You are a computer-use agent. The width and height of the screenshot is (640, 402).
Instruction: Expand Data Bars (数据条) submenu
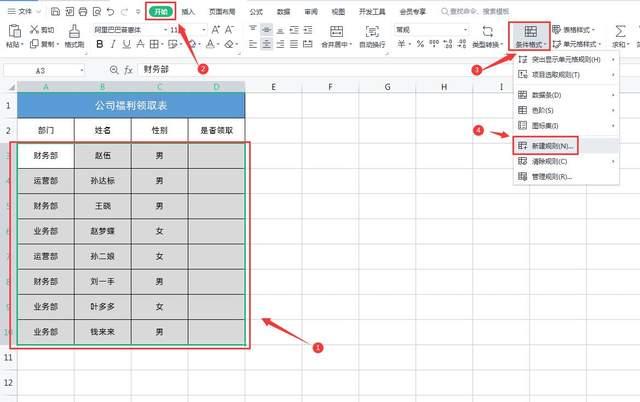tap(566, 95)
